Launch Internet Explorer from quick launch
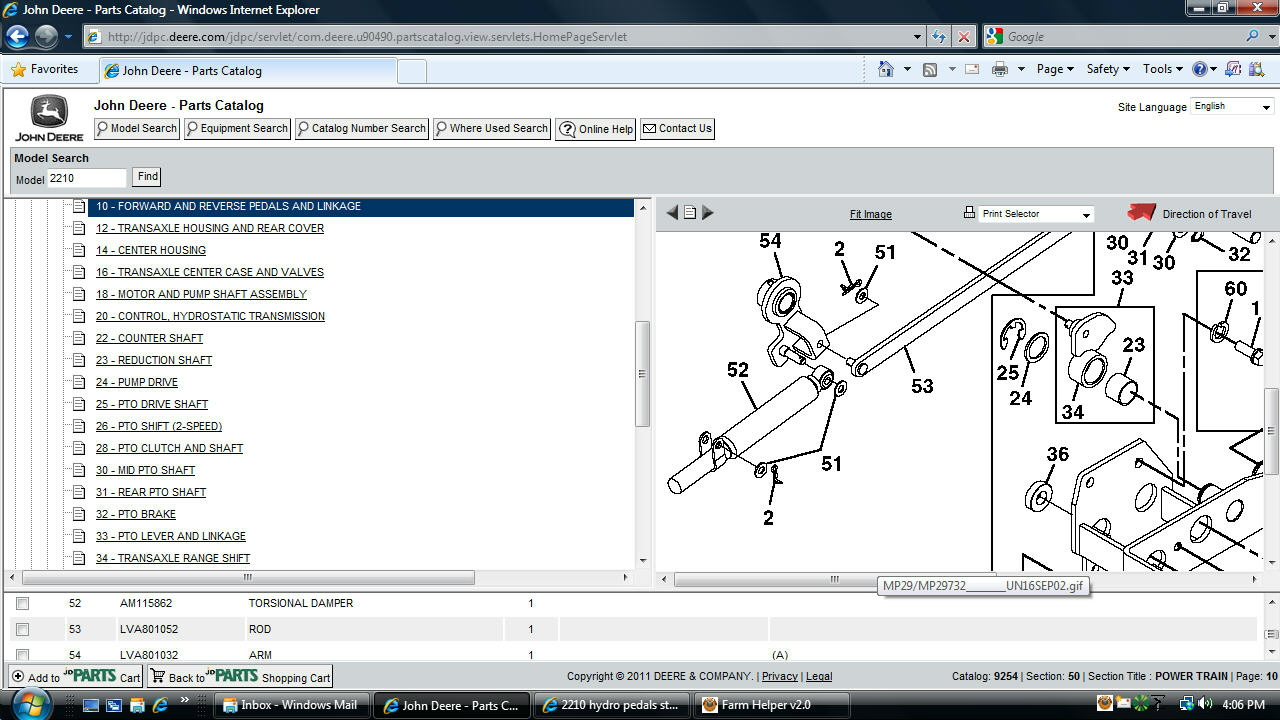 pos(160,705)
